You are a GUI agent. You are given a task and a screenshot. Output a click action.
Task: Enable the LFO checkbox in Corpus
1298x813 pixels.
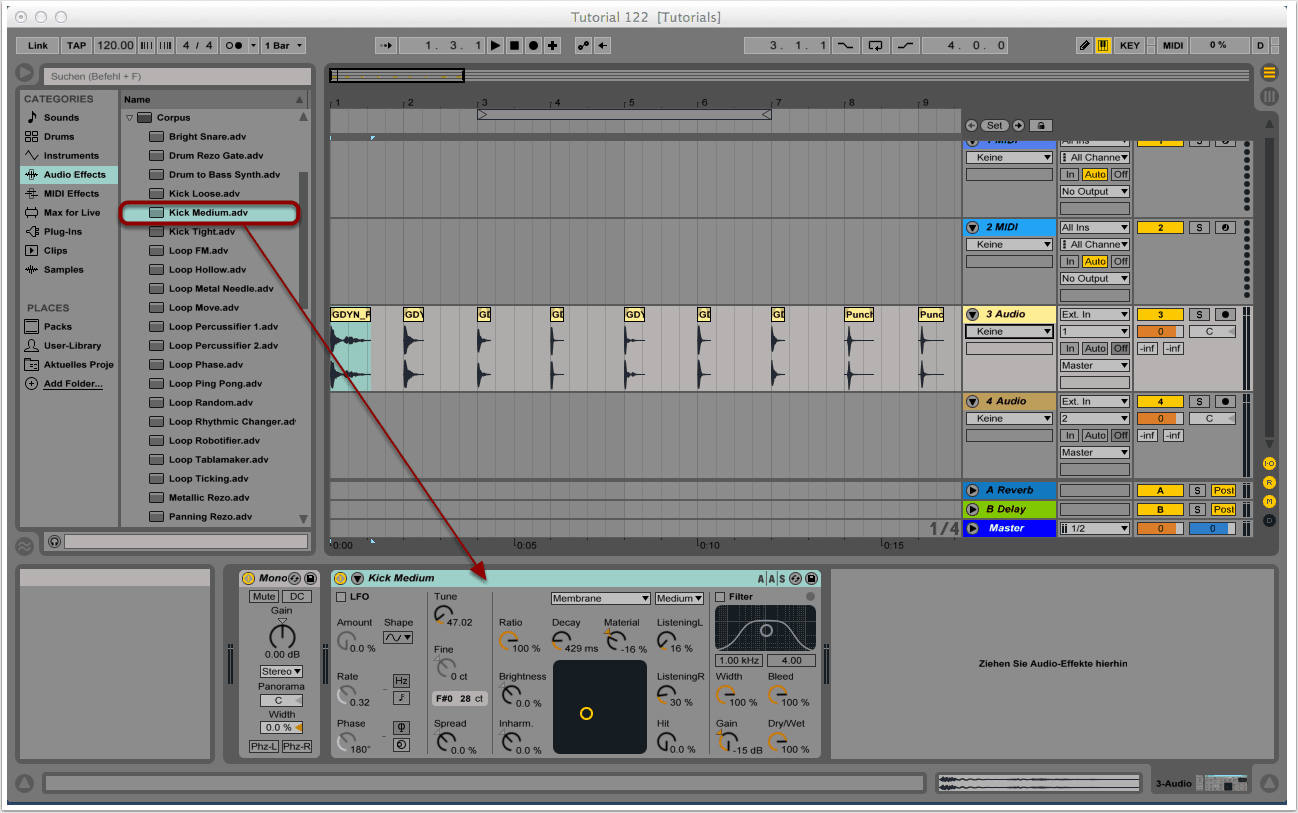point(341,597)
